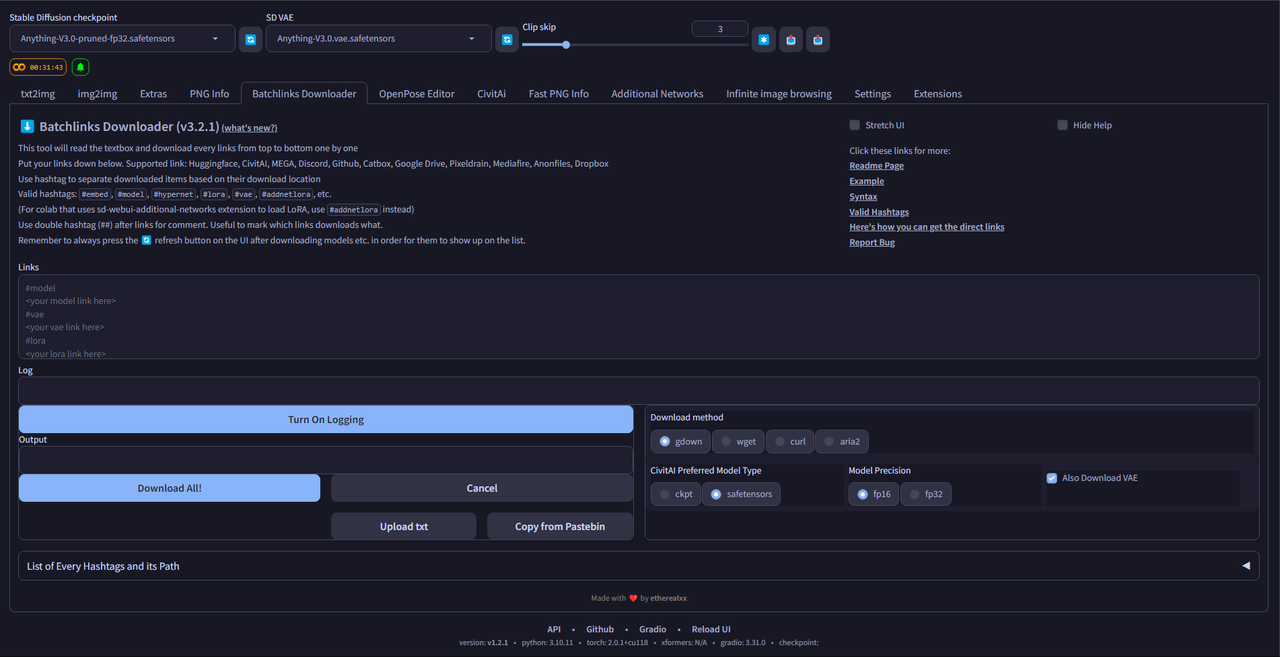The image size is (1280, 657).
Task: Open the Stable Diffusion checkpoint dropdown
Action: 122,39
